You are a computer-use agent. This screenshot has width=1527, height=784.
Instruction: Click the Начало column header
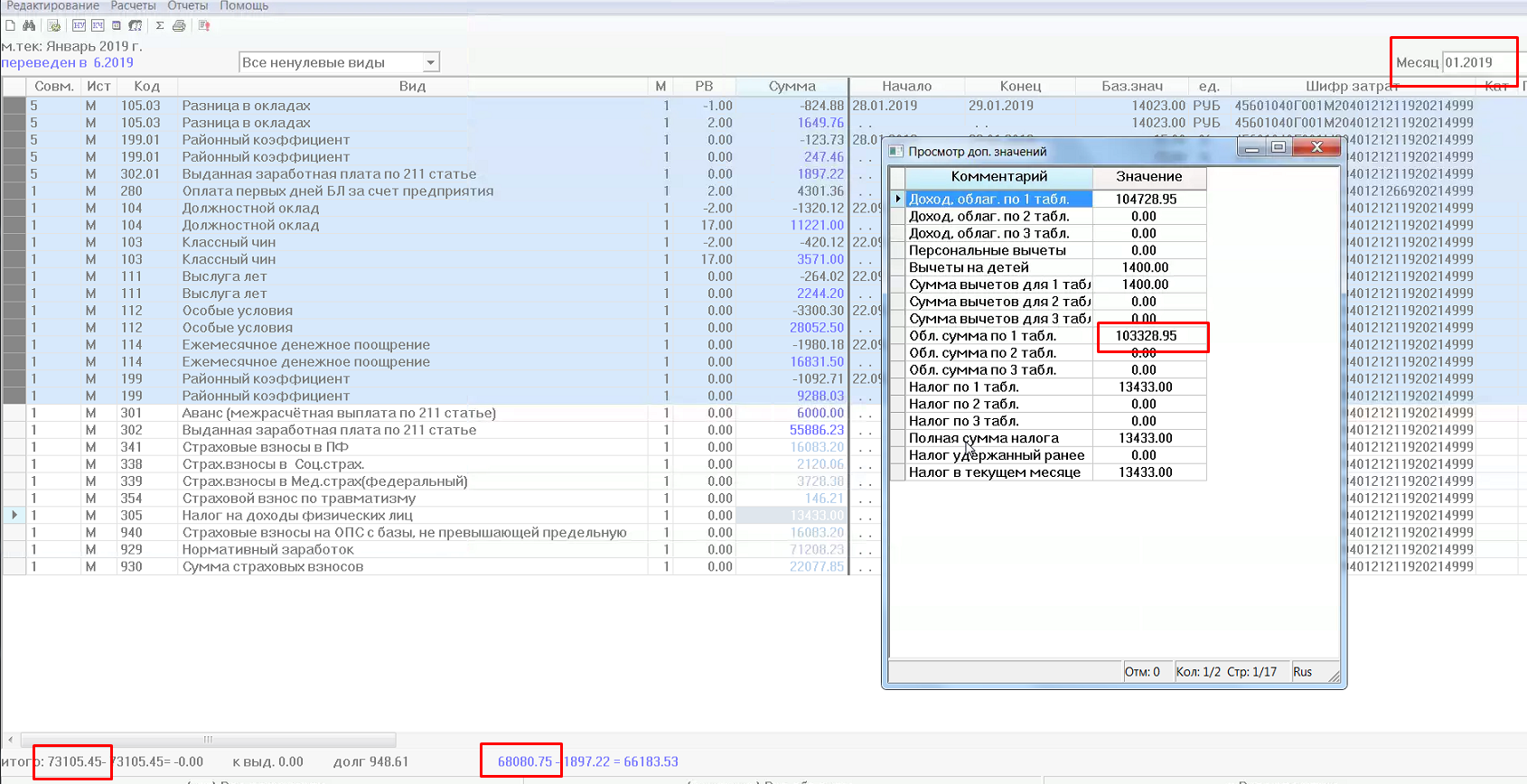(907, 86)
